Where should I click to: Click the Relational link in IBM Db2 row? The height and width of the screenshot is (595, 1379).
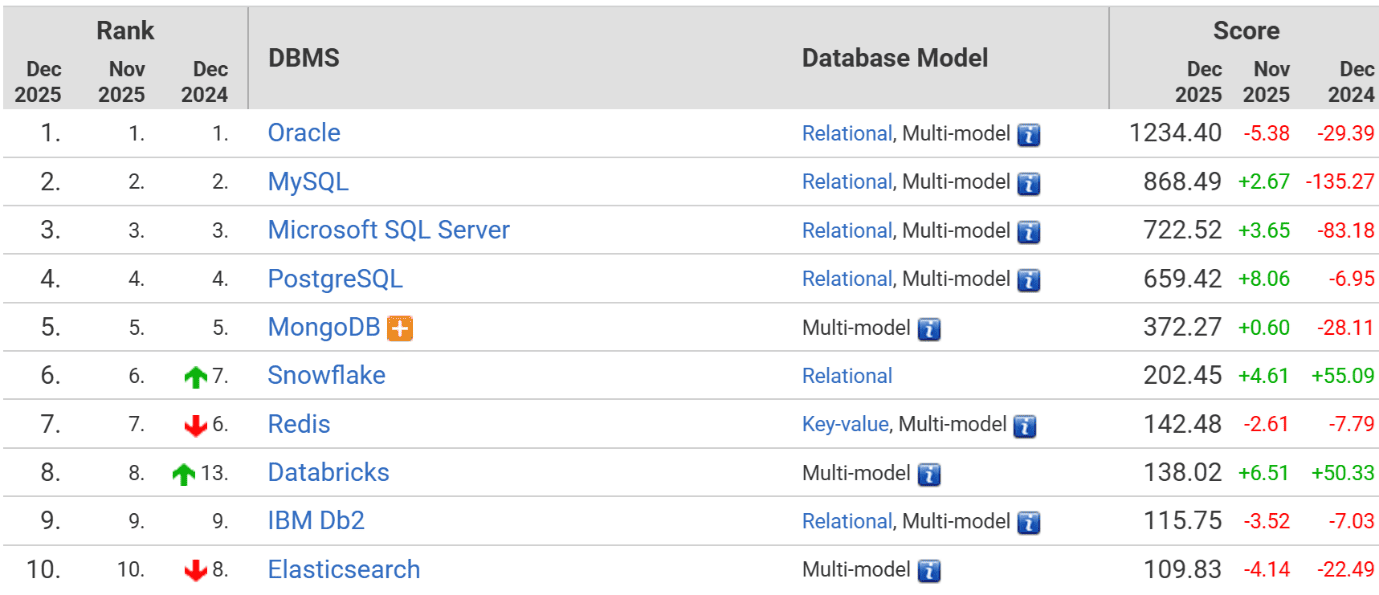coord(846,521)
